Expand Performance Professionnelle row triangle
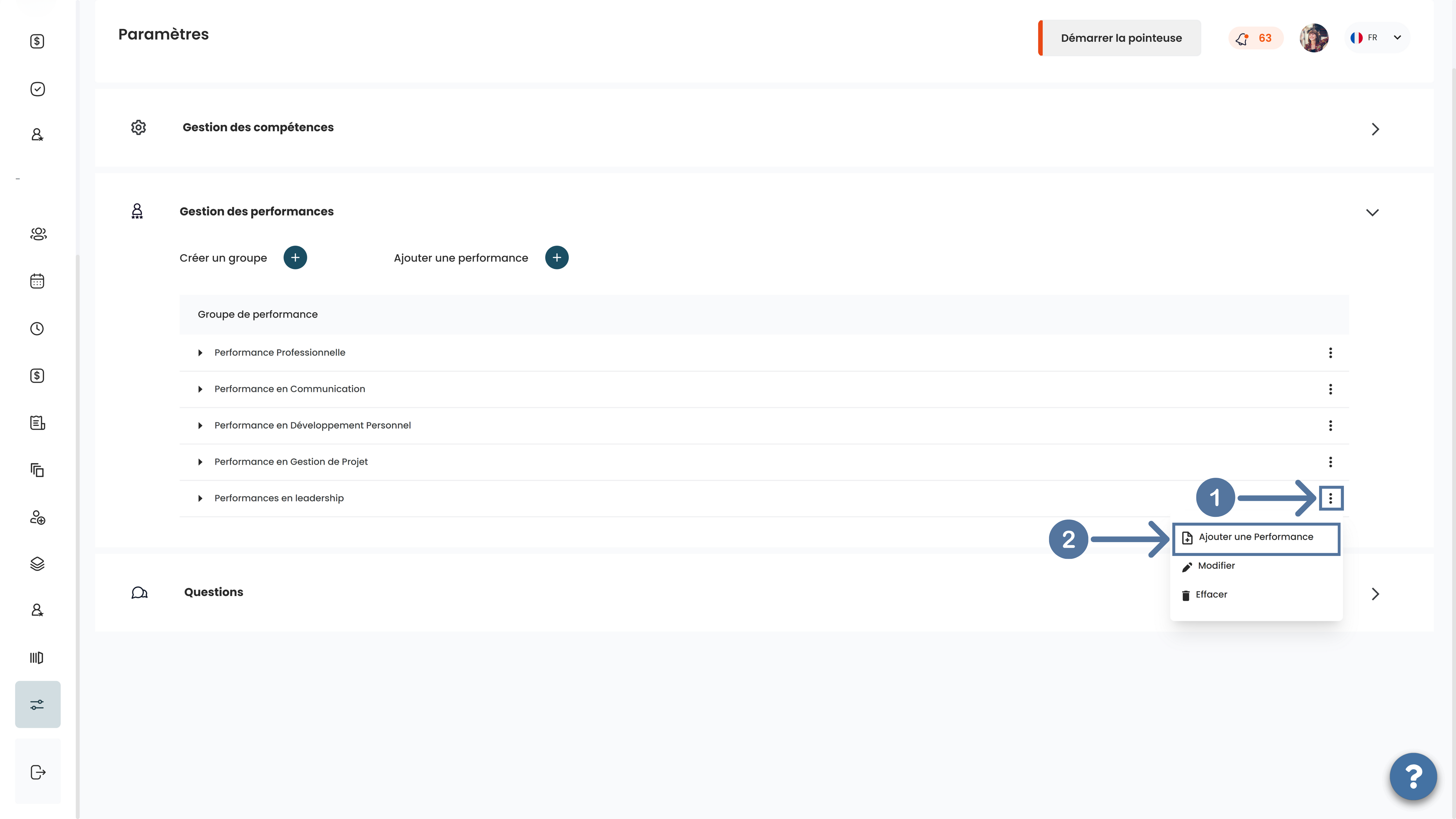The width and height of the screenshot is (1456, 819). click(200, 353)
